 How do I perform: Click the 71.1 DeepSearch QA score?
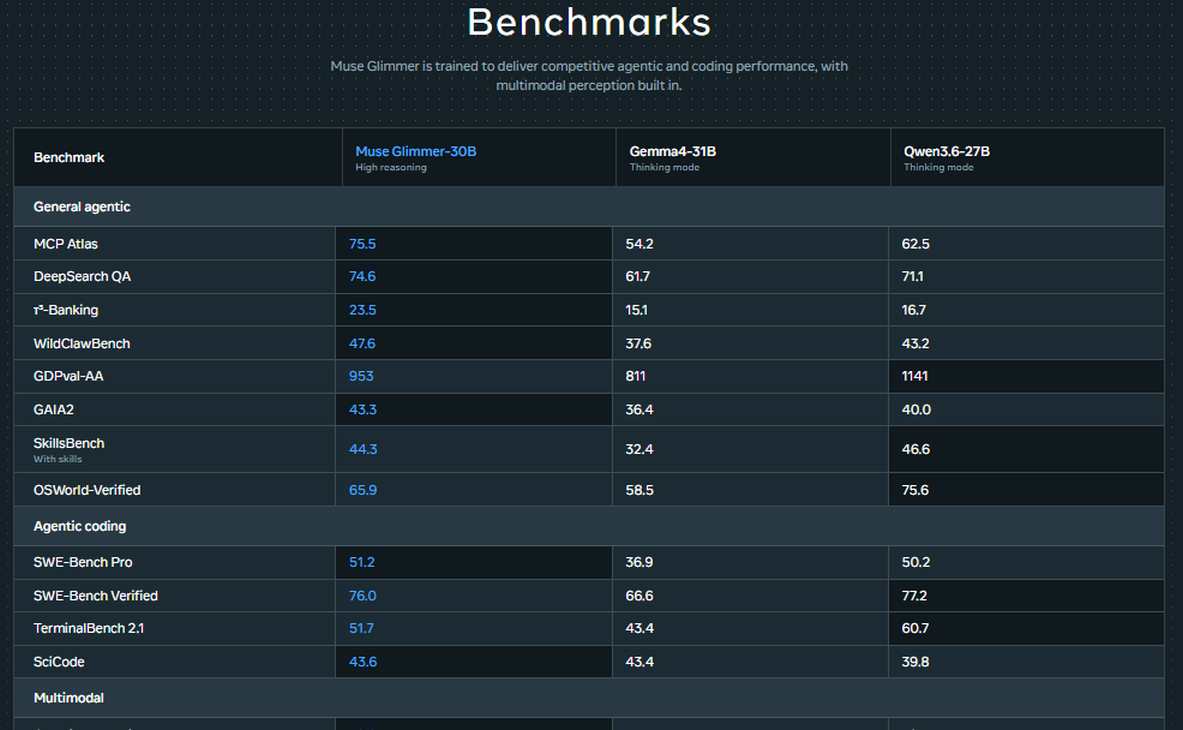tap(912, 276)
